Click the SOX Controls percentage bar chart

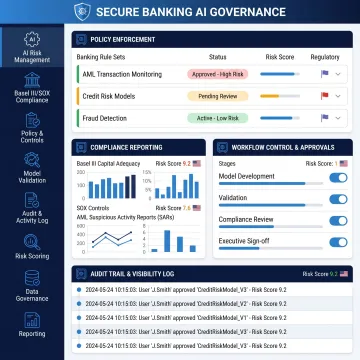(171, 185)
